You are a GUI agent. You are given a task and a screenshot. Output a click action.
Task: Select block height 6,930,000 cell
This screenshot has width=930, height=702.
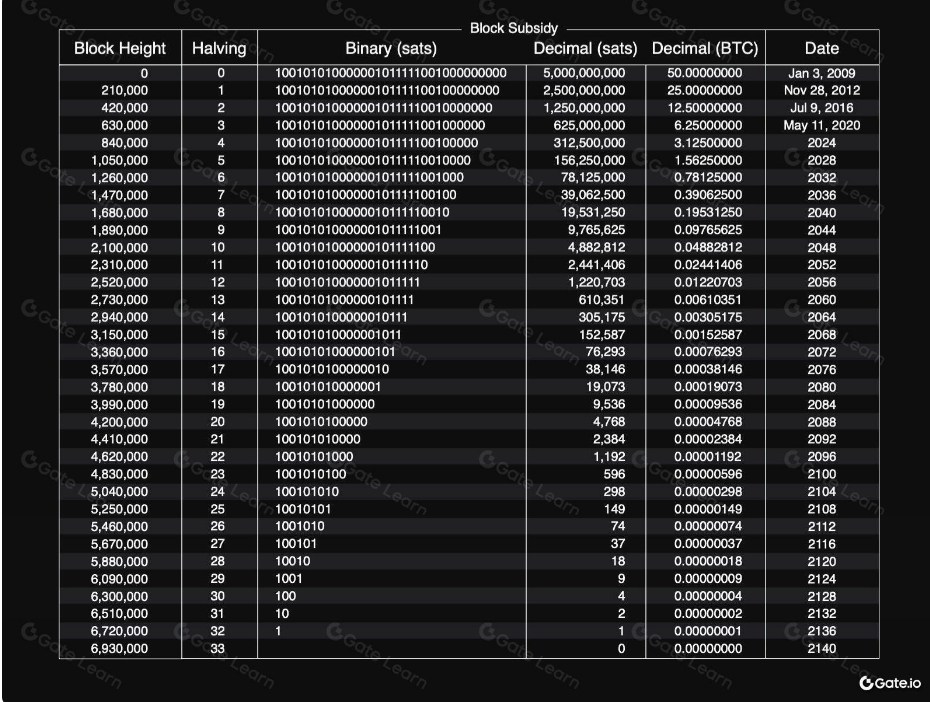pyautogui.click(x=119, y=649)
